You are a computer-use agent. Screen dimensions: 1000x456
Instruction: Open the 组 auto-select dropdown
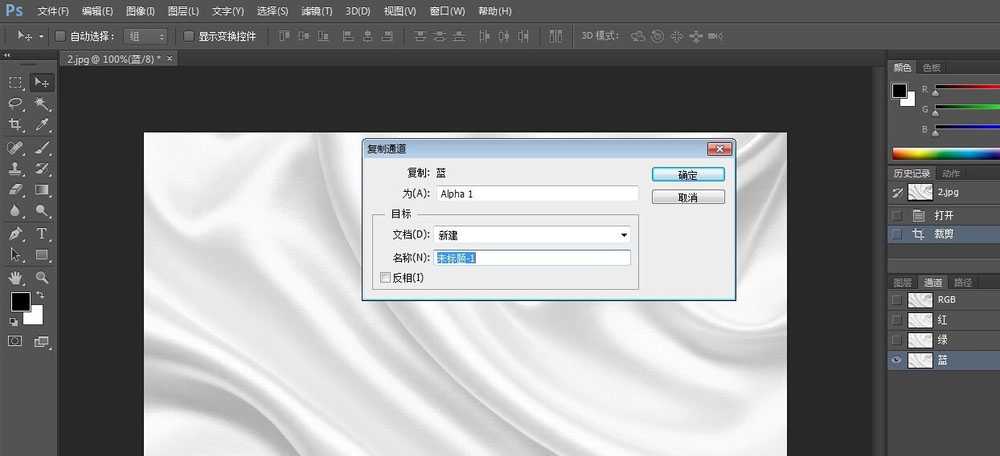pos(146,36)
